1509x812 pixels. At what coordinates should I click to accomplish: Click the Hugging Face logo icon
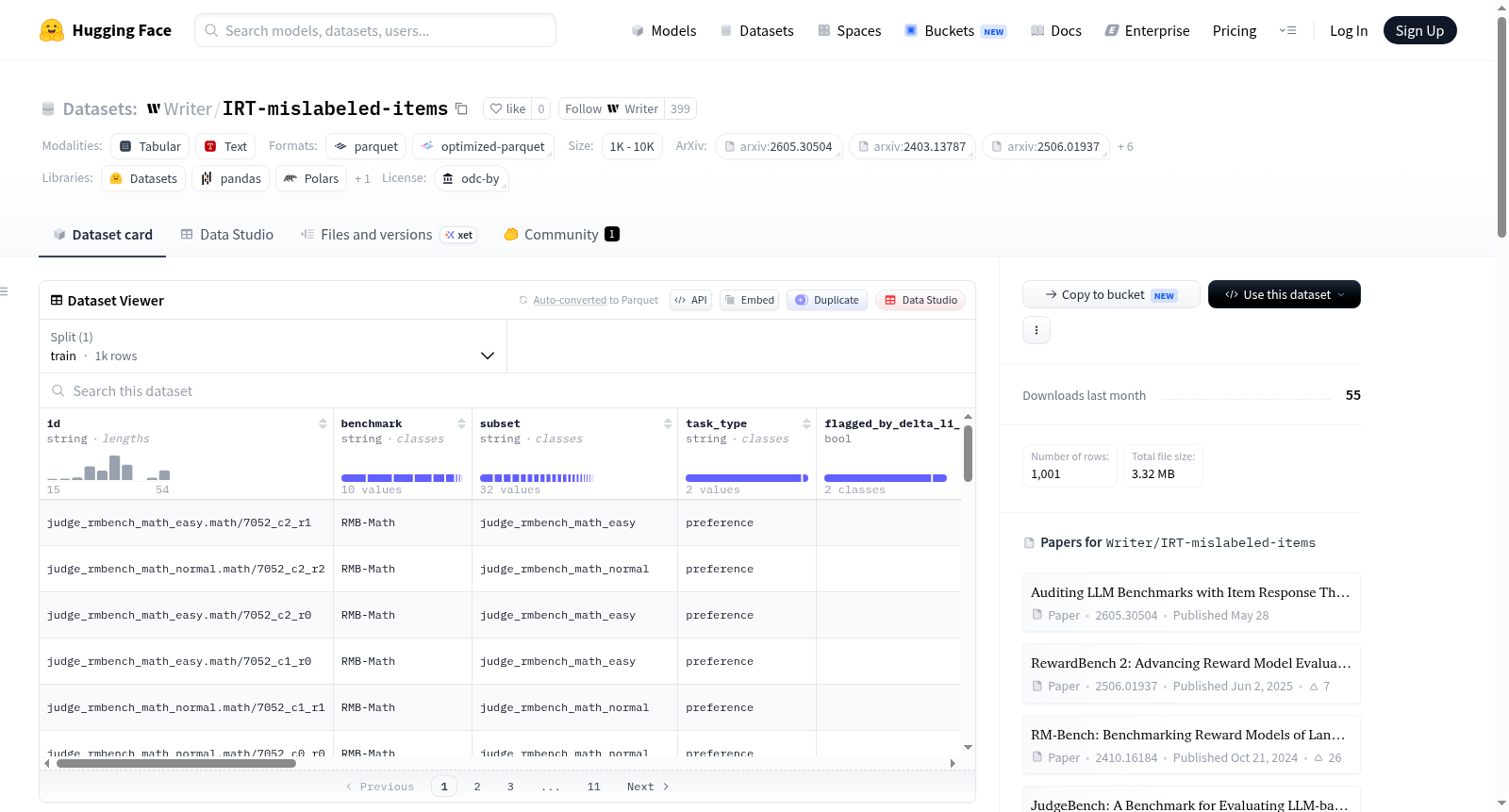point(52,30)
